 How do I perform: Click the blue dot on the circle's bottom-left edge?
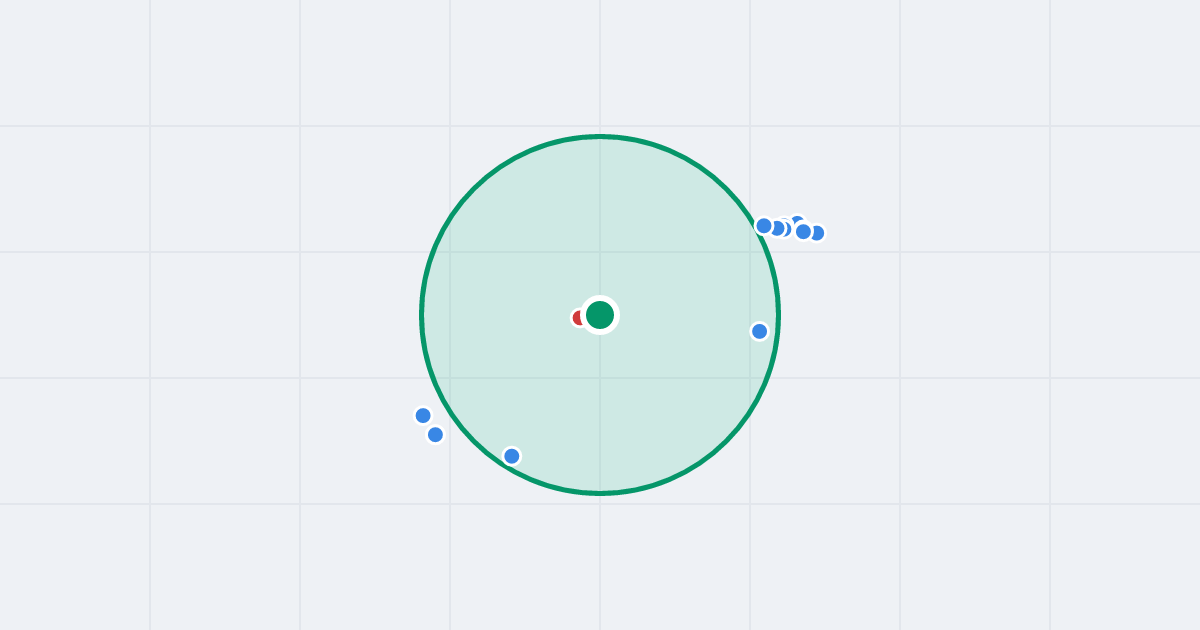coord(512,456)
